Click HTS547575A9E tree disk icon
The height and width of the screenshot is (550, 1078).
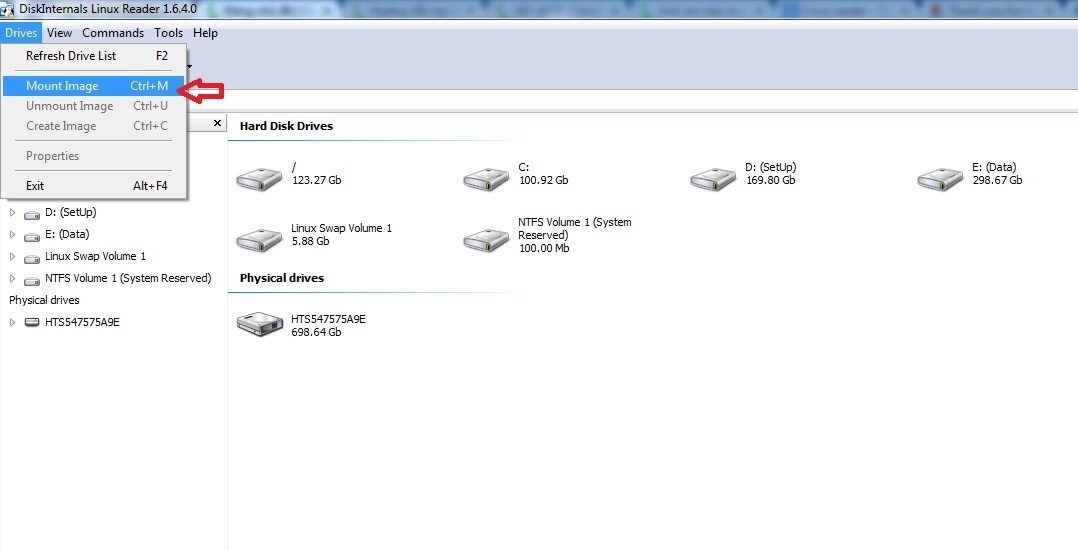click(32, 322)
